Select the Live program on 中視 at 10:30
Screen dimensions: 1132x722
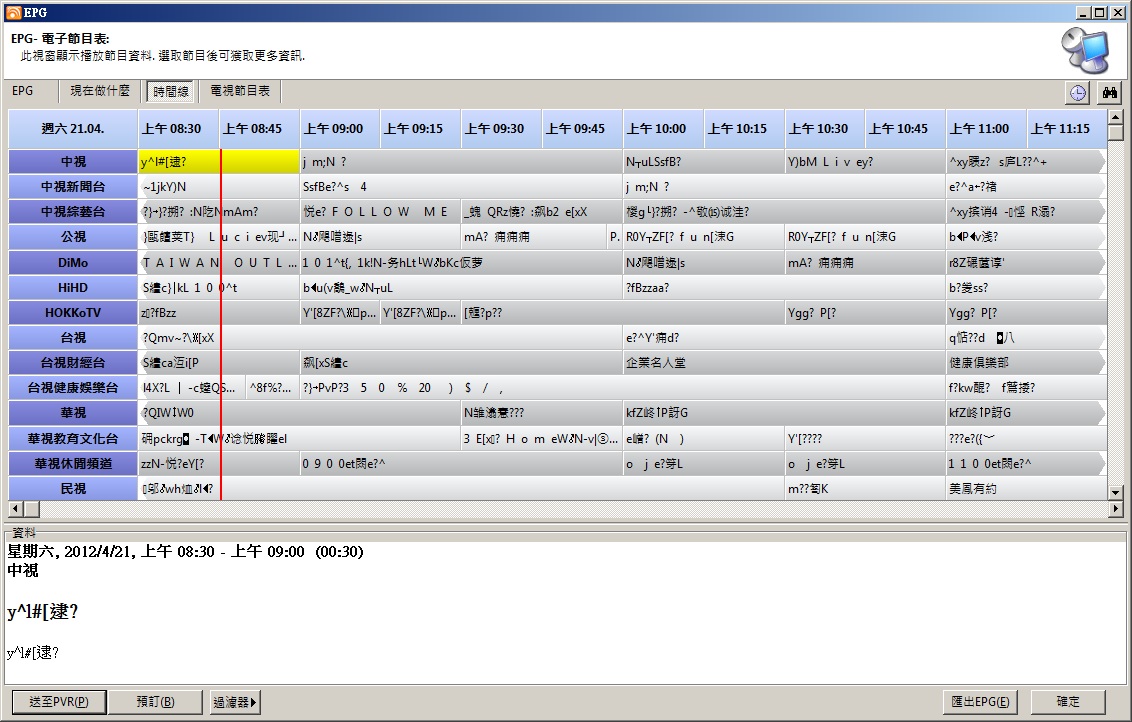point(865,162)
